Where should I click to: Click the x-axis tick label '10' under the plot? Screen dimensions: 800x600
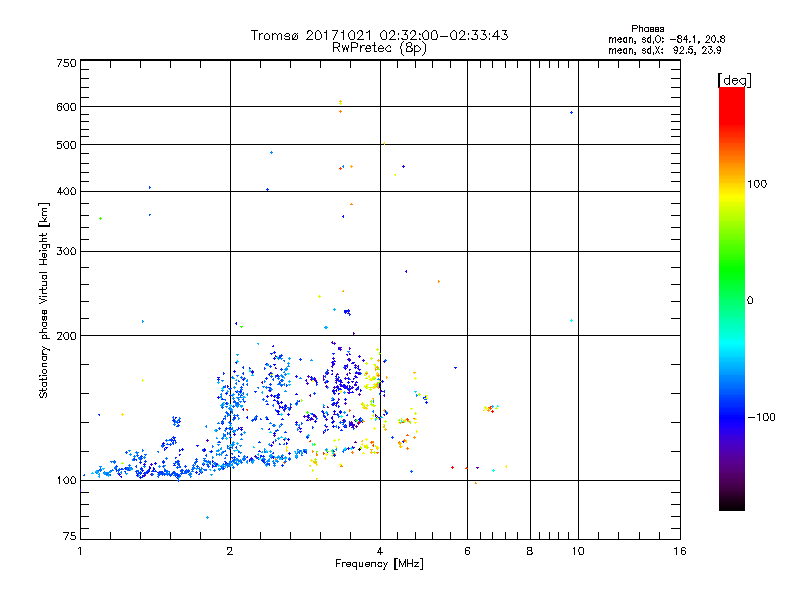[578, 551]
